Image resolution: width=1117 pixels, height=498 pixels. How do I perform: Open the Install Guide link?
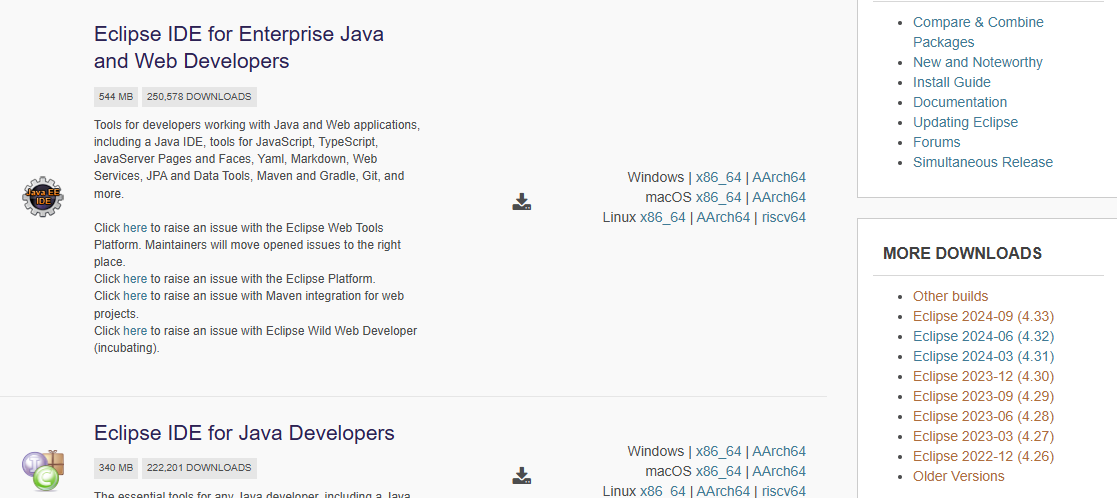click(x=952, y=82)
